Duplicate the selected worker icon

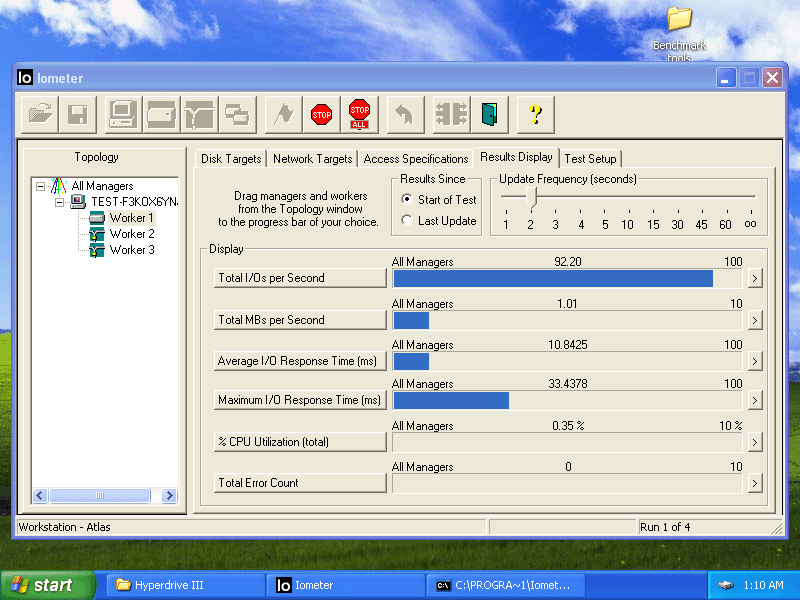click(x=237, y=114)
